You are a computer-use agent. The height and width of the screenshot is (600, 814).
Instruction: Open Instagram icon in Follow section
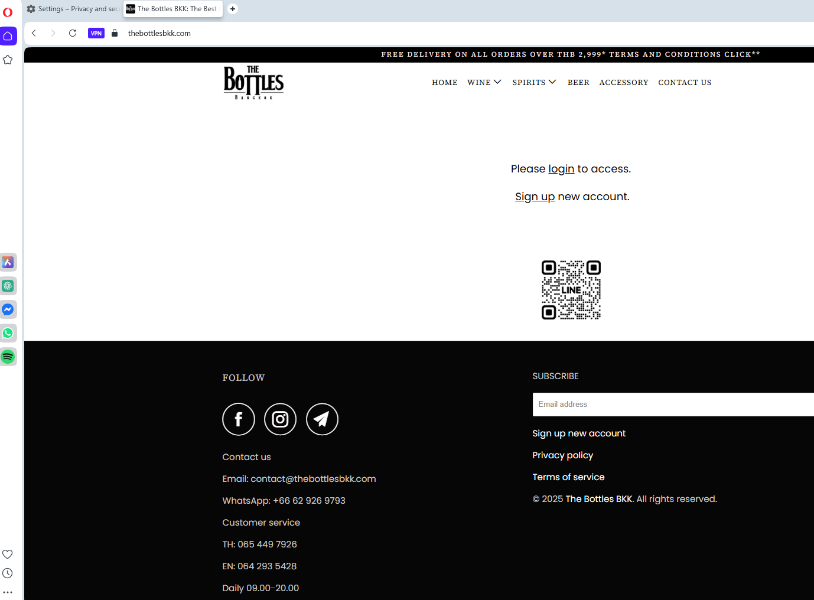tap(280, 419)
